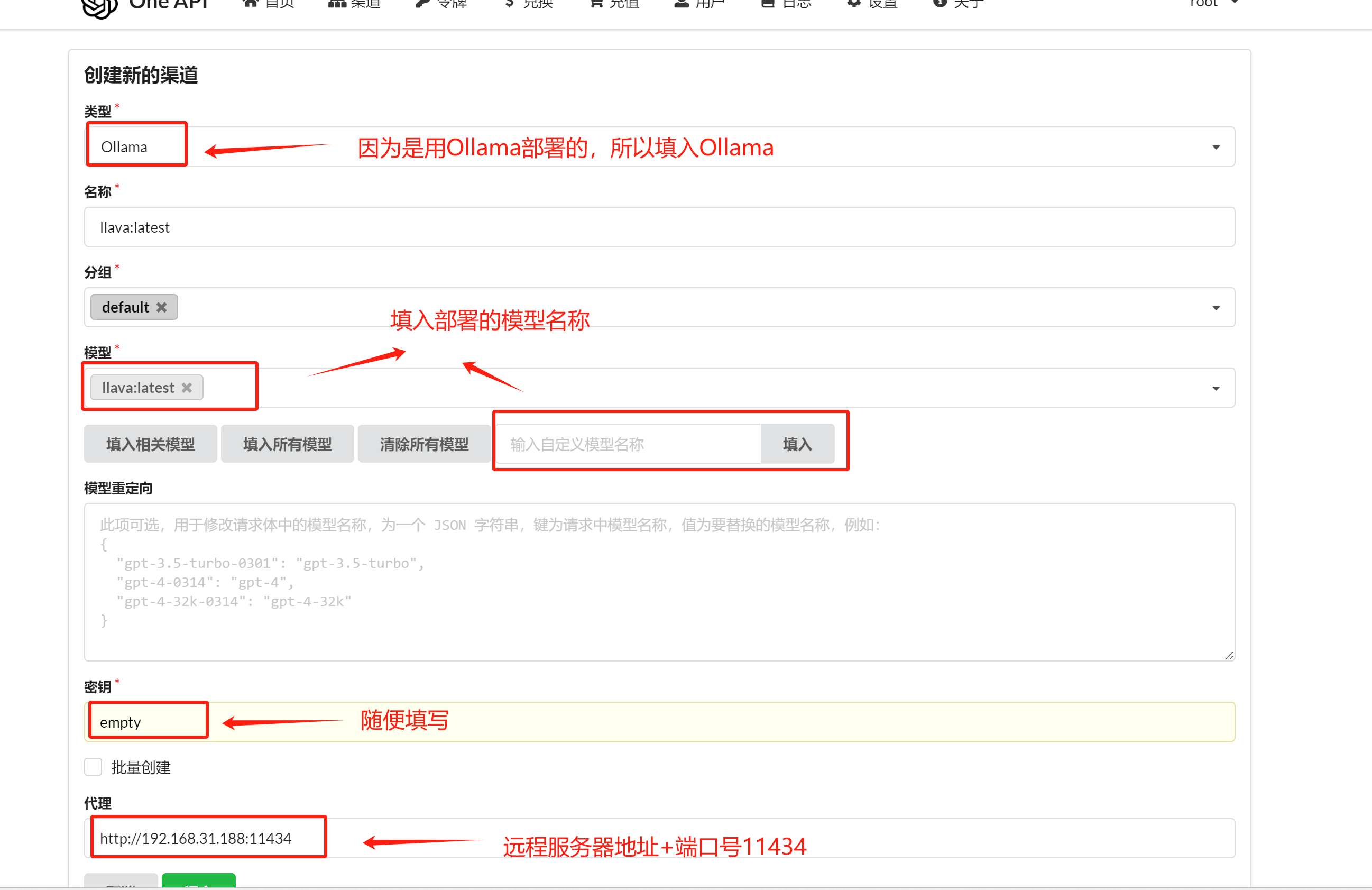The height and width of the screenshot is (890, 1372).
Task: Expand the 分组 dropdown arrow
Action: (1216, 308)
